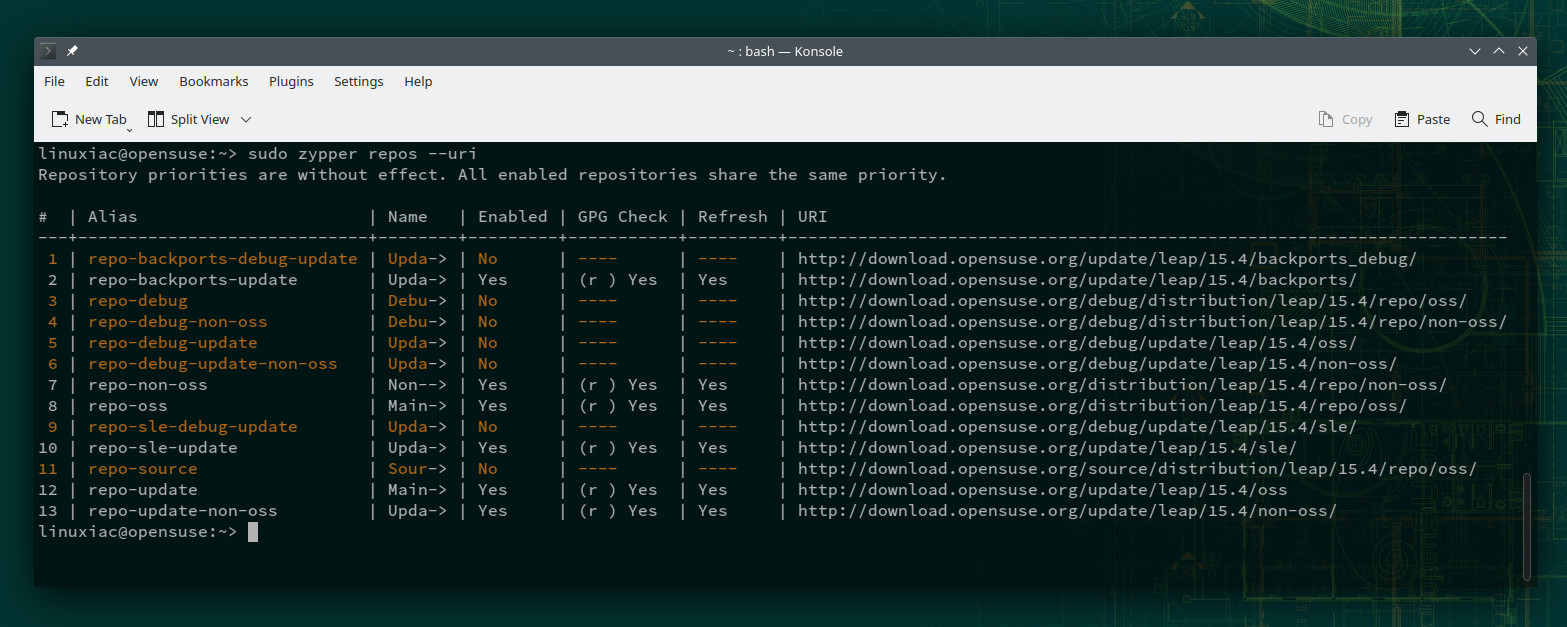Image resolution: width=1567 pixels, height=627 pixels.
Task: Select alias 'repo-debug-non-oss'
Action: click(178, 321)
